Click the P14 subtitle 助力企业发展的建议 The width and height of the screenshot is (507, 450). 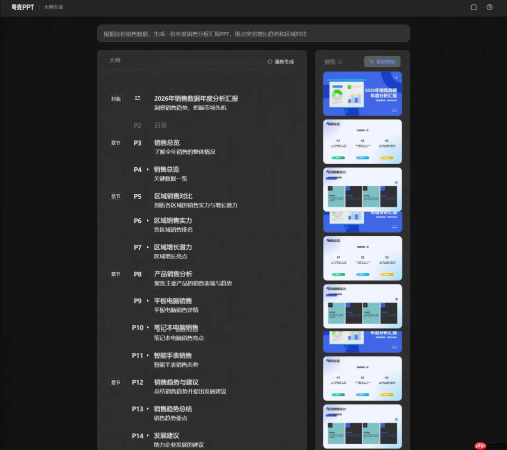(x=179, y=445)
